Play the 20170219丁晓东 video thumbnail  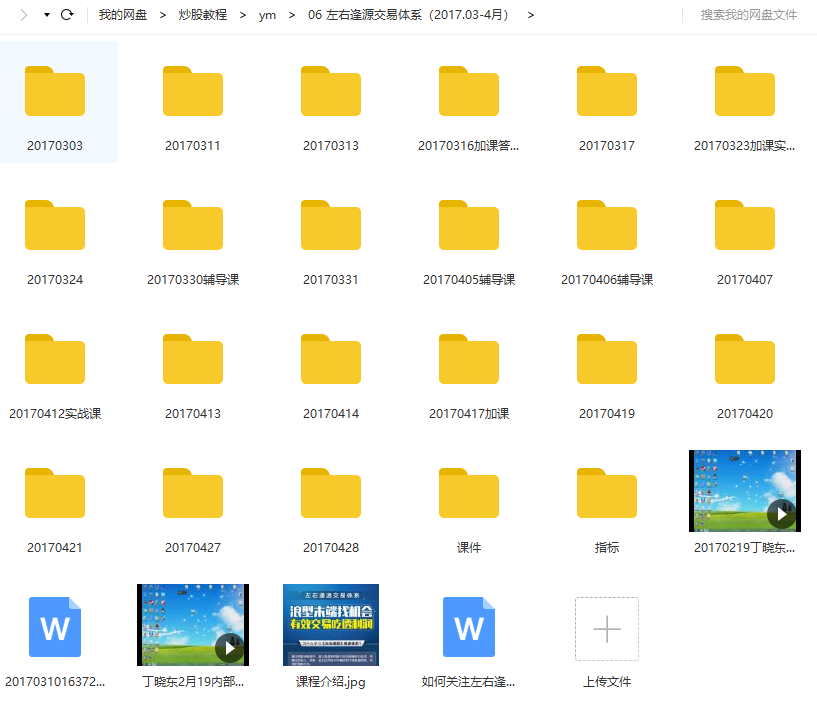(x=780, y=514)
